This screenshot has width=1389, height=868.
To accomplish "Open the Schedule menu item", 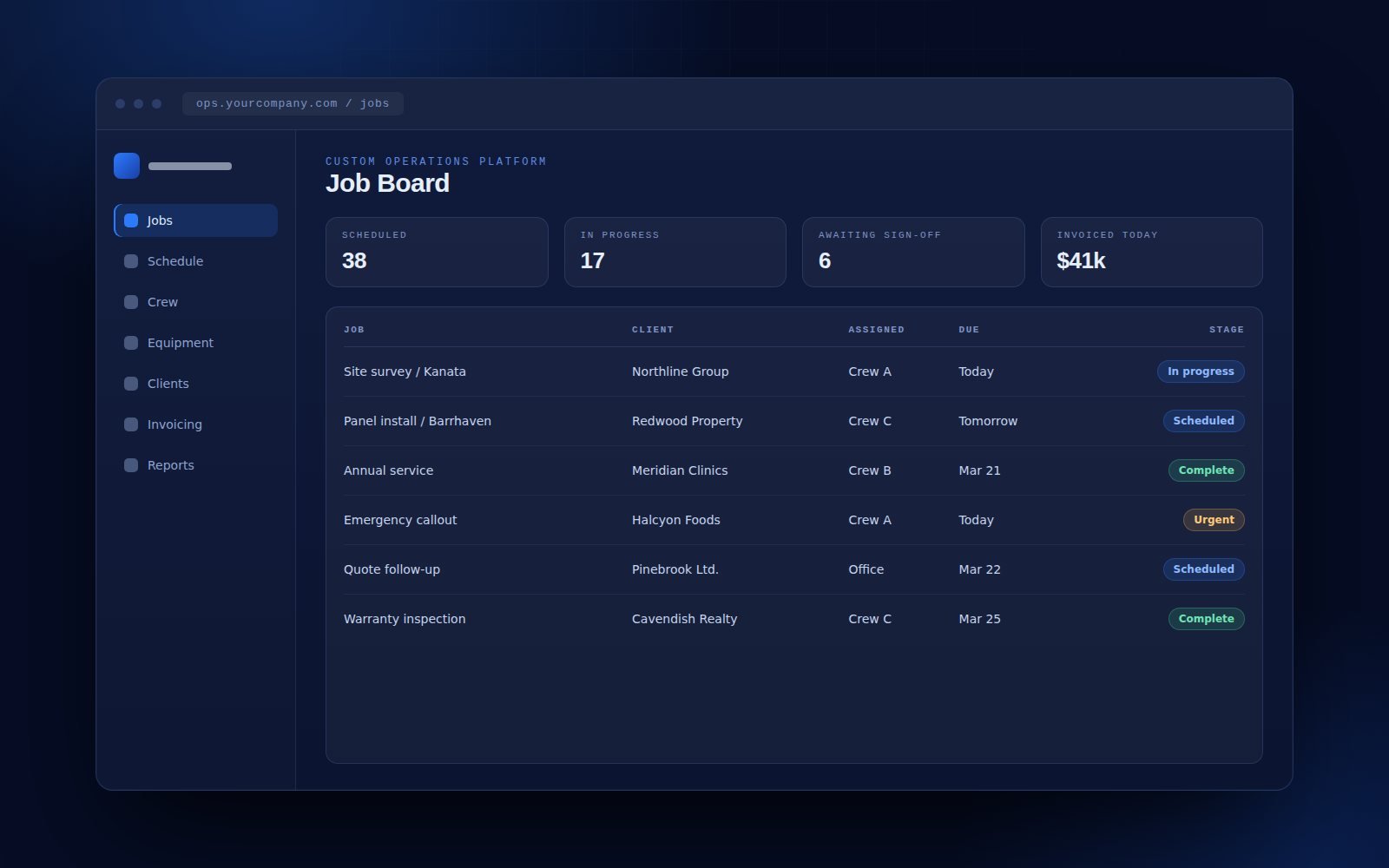I will [x=195, y=261].
